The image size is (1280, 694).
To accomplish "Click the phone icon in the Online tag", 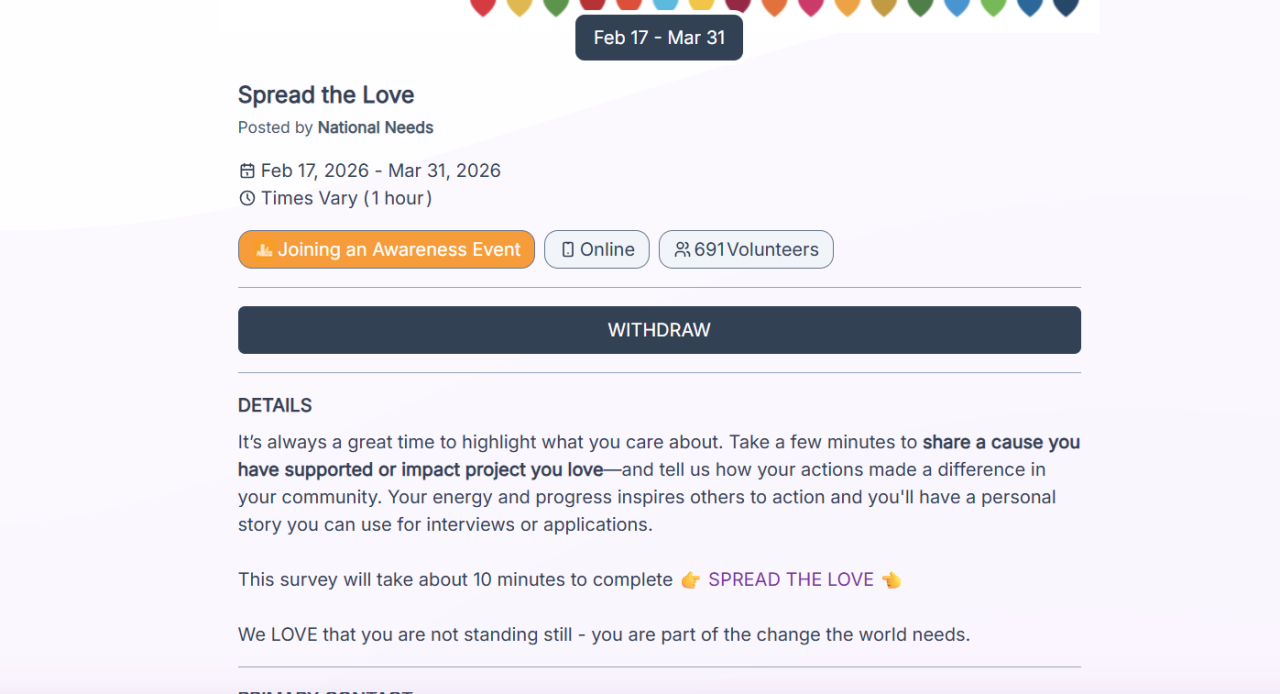I will (568, 250).
